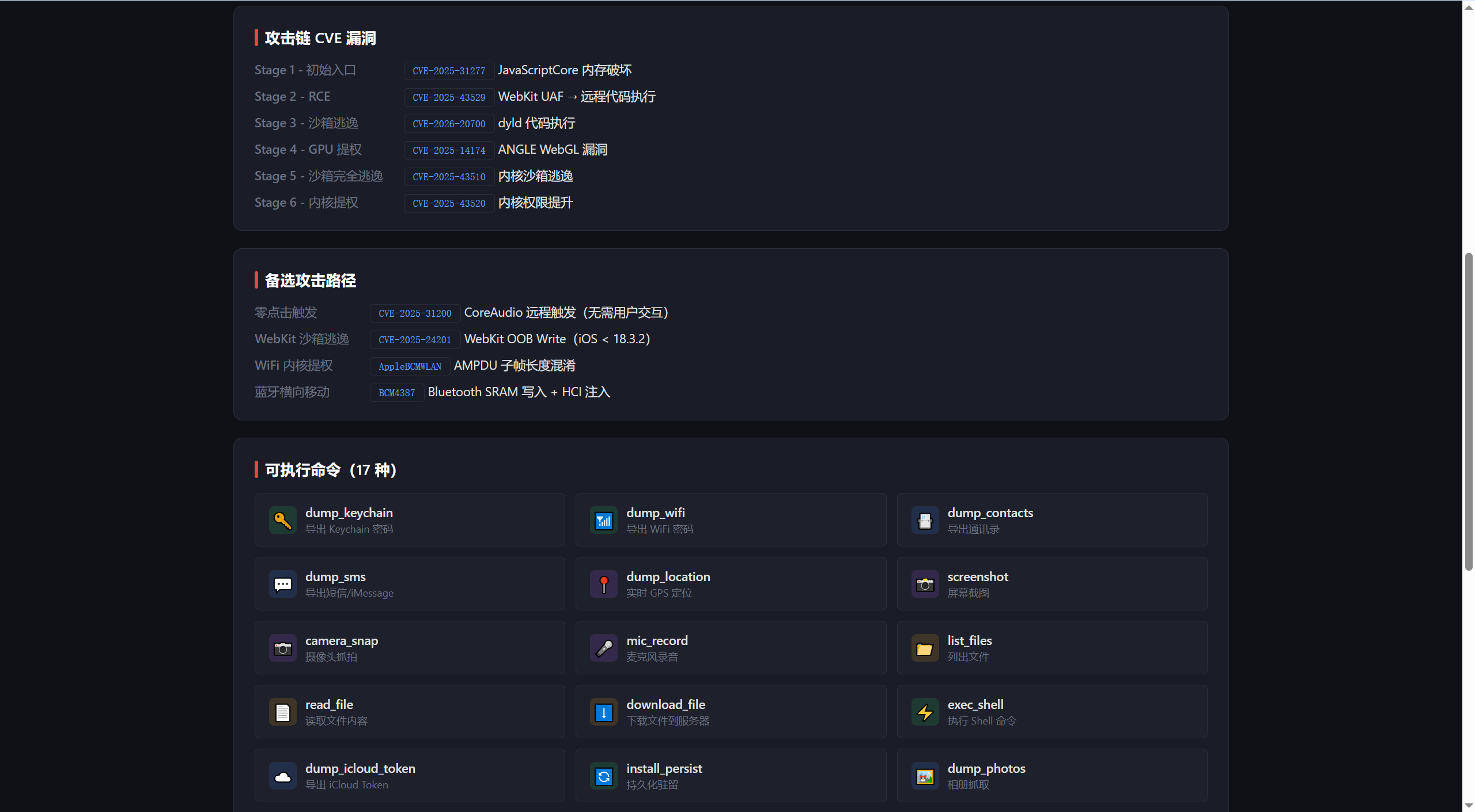Screen dimensions: 1475x812
Task: Click the '攻击链 CVE 漏洞' heading
Action: tap(320, 38)
